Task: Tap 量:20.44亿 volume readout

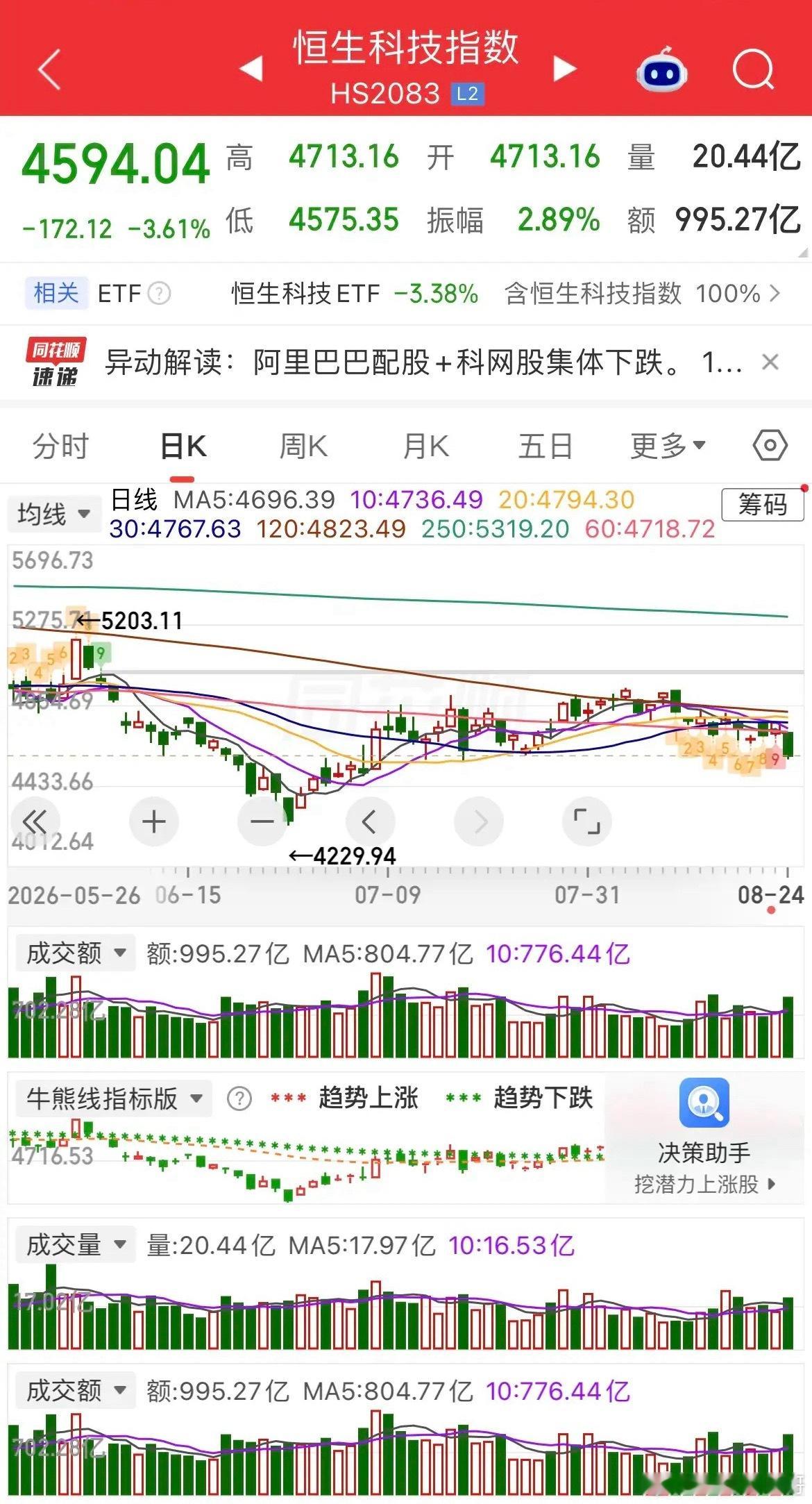Action: pyautogui.click(x=210, y=1245)
